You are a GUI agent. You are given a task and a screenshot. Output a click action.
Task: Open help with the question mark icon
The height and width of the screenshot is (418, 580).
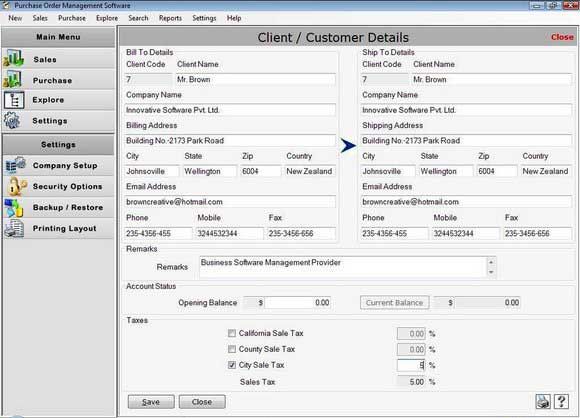pyautogui.click(x=561, y=402)
